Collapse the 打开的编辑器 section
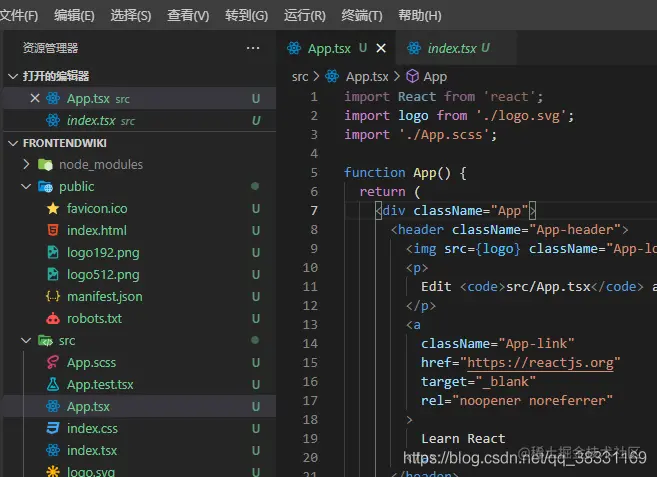Viewport: 657px width, 477px height. click(x=13, y=76)
